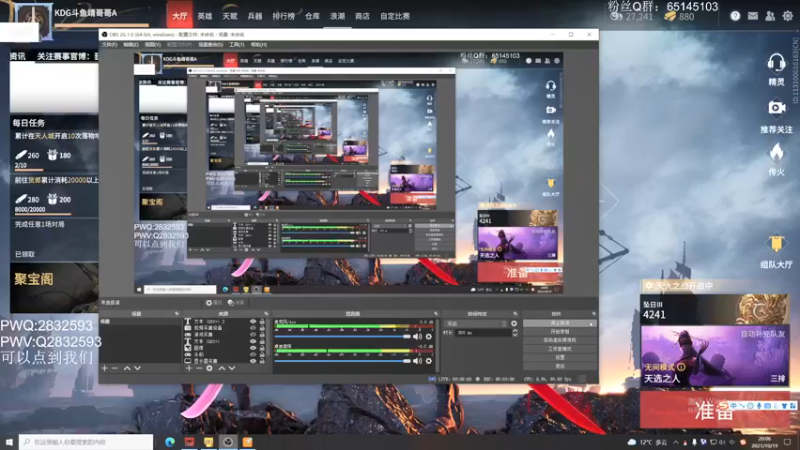The width and height of the screenshot is (800, 450).
Task: Click 退出 button in OBS controls
Action: (560, 366)
